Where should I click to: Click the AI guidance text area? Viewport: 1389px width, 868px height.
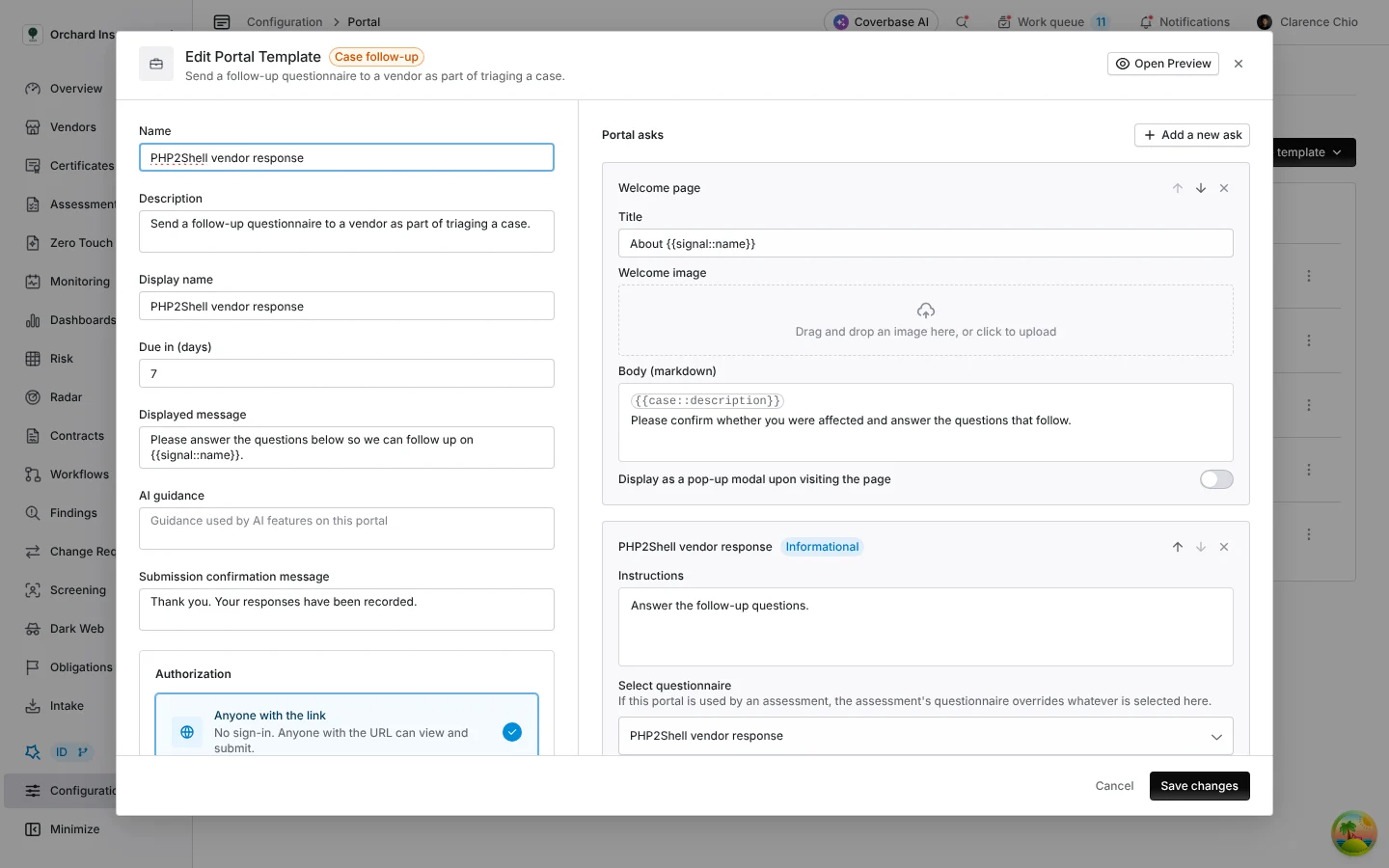point(346,529)
